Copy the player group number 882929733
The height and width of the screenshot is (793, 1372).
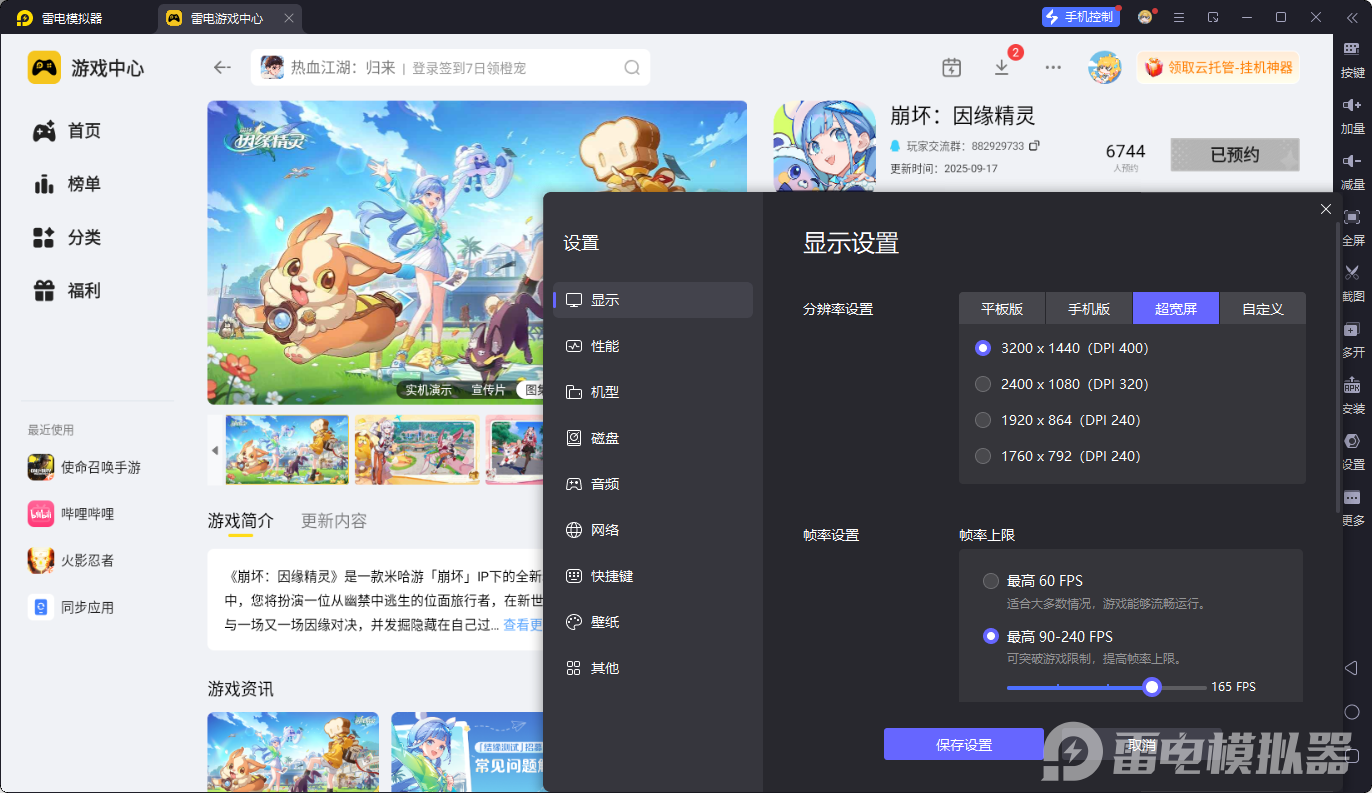click(1034, 145)
